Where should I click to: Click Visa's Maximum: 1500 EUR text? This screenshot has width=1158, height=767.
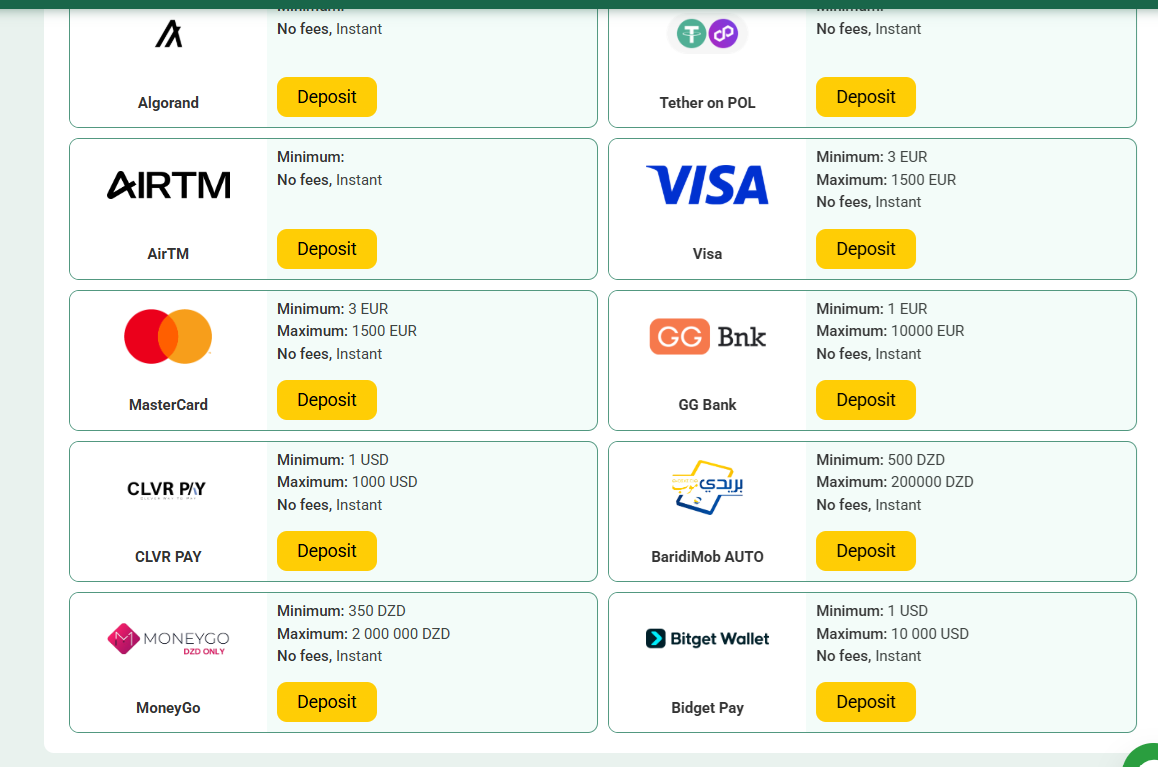(886, 180)
